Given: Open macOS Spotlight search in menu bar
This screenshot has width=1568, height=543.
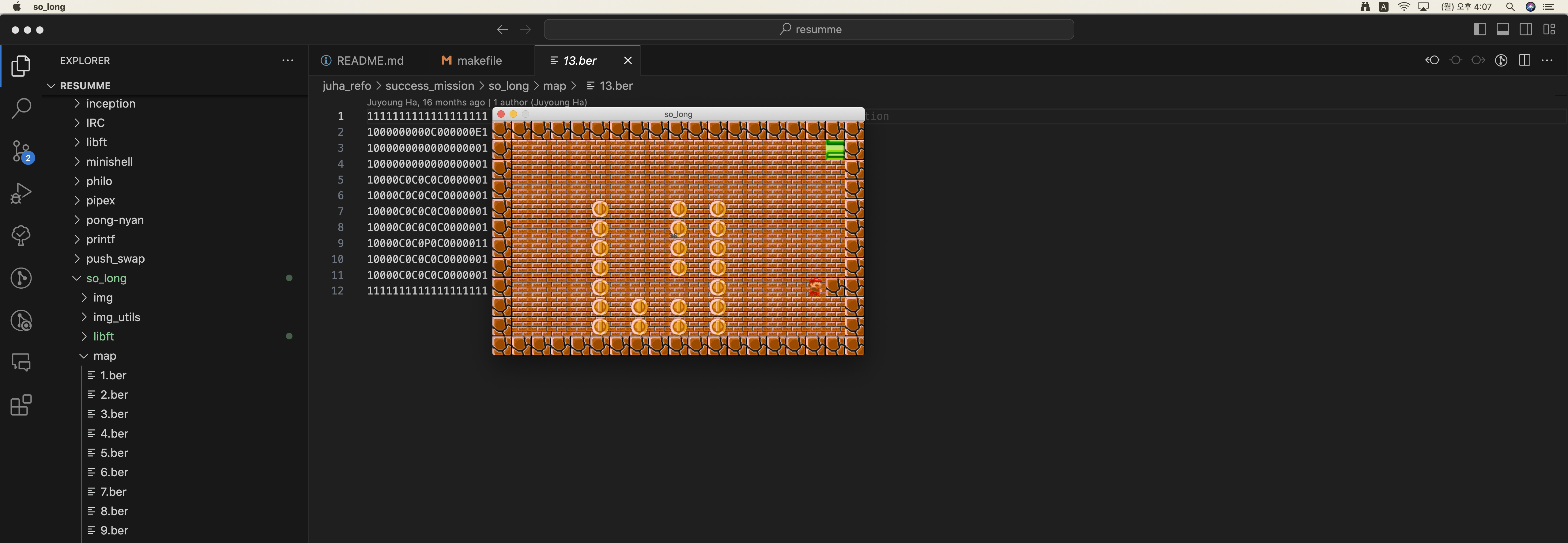Looking at the screenshot, I should [1510, 7].
